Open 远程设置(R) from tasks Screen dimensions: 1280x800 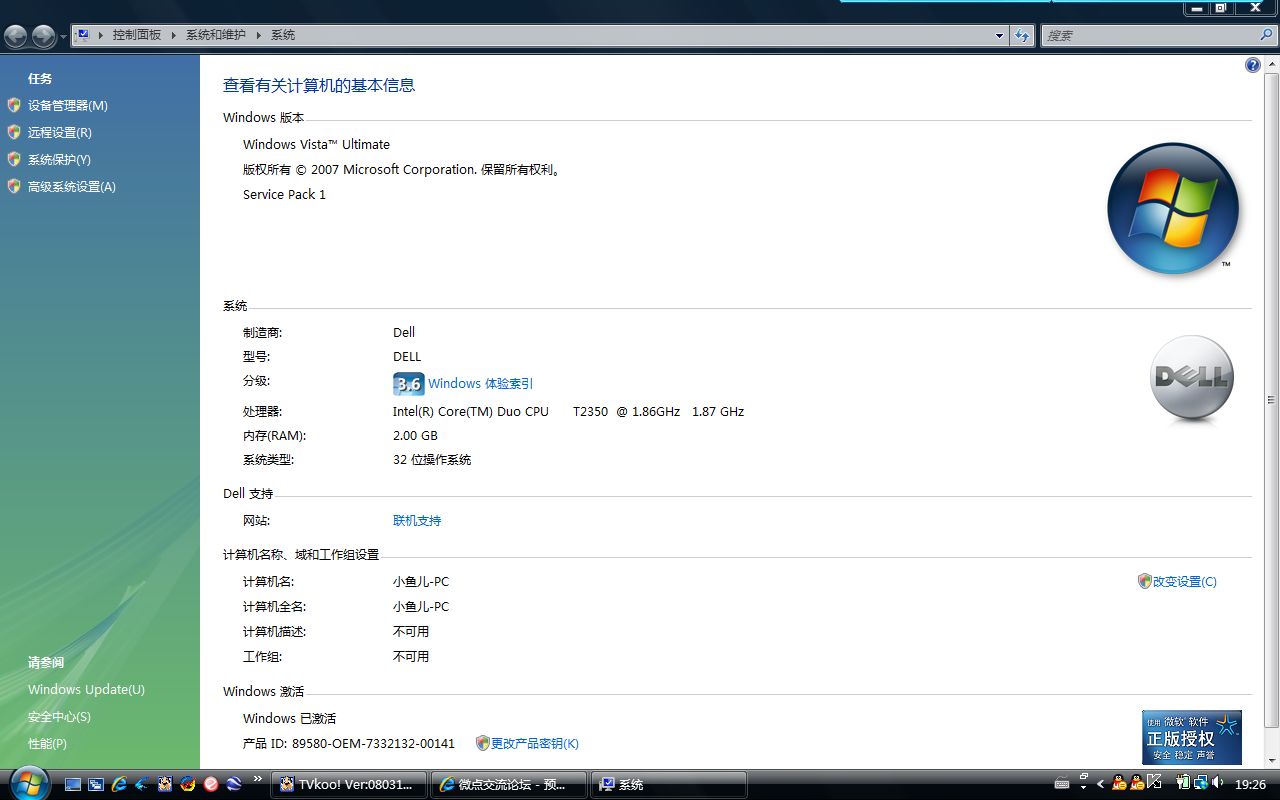point(60,132)
